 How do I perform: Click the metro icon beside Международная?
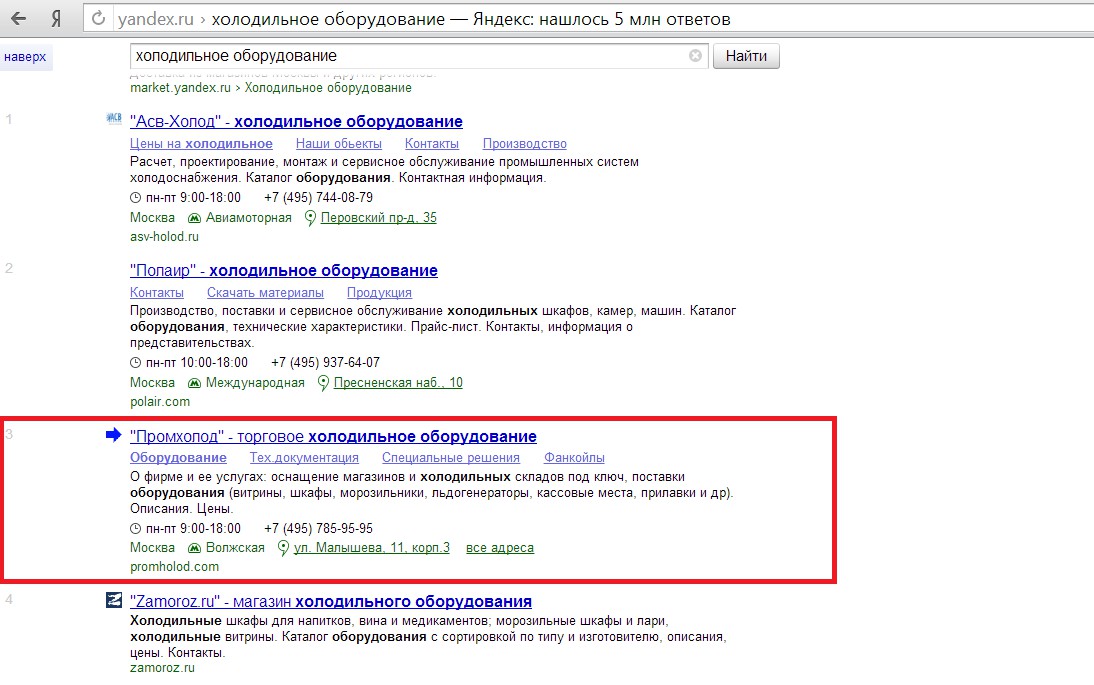195,383
